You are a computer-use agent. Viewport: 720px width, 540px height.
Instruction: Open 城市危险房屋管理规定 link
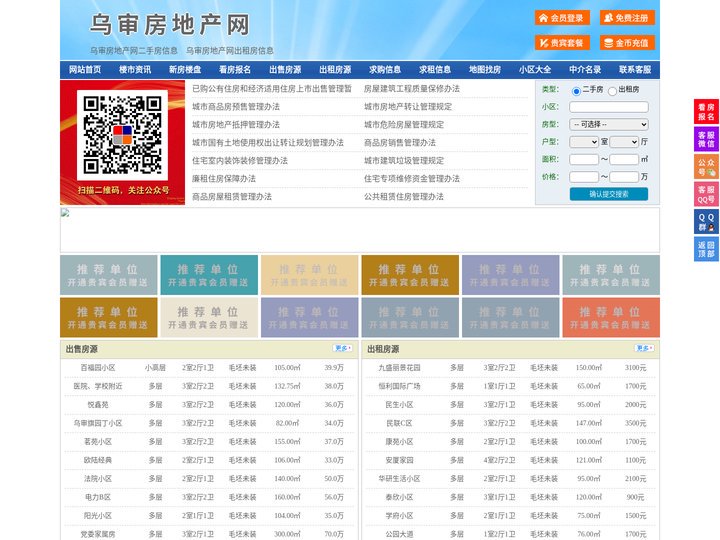(x=404, y=124)
